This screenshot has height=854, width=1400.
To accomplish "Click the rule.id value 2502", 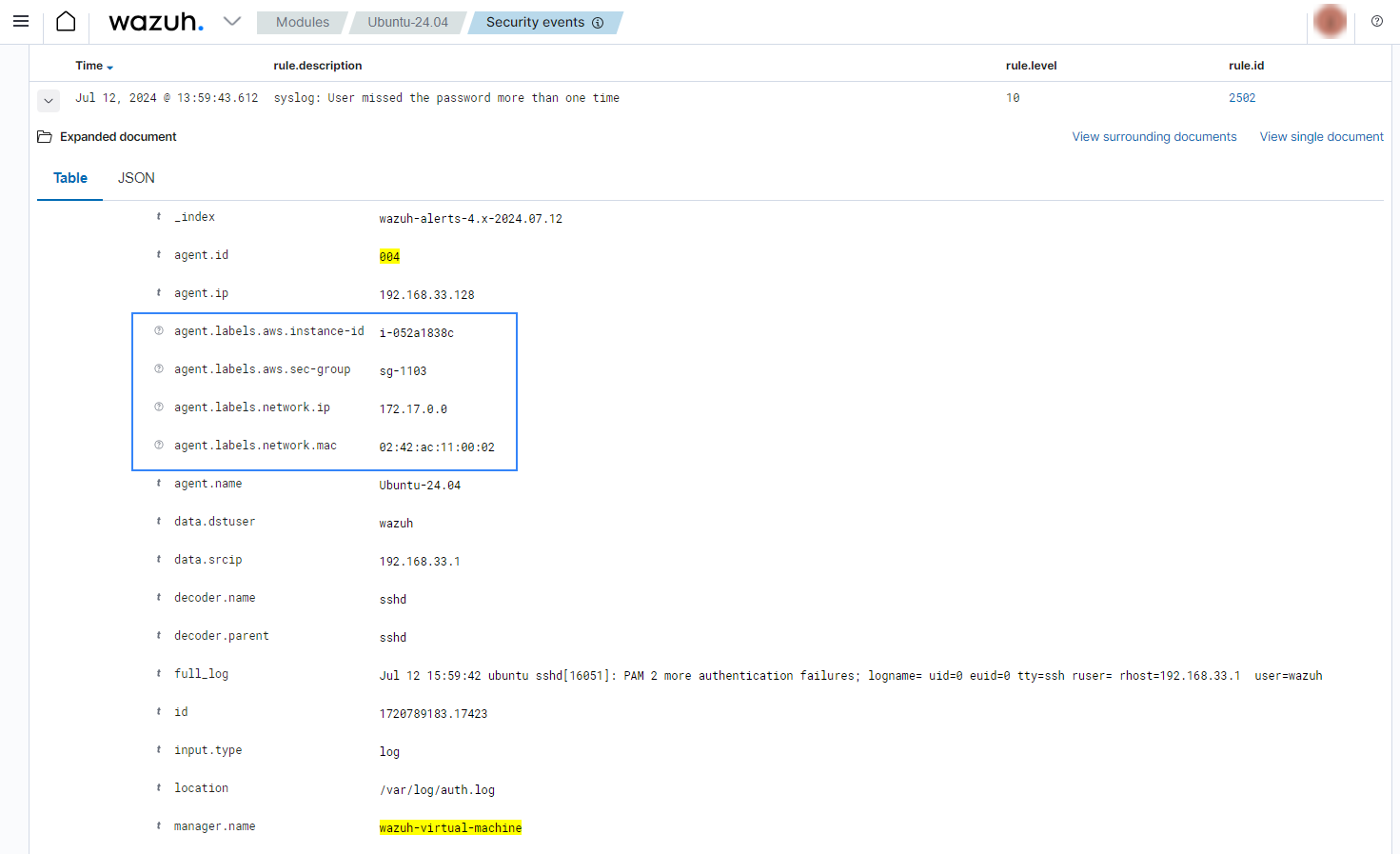I will tap(1242, 97).
